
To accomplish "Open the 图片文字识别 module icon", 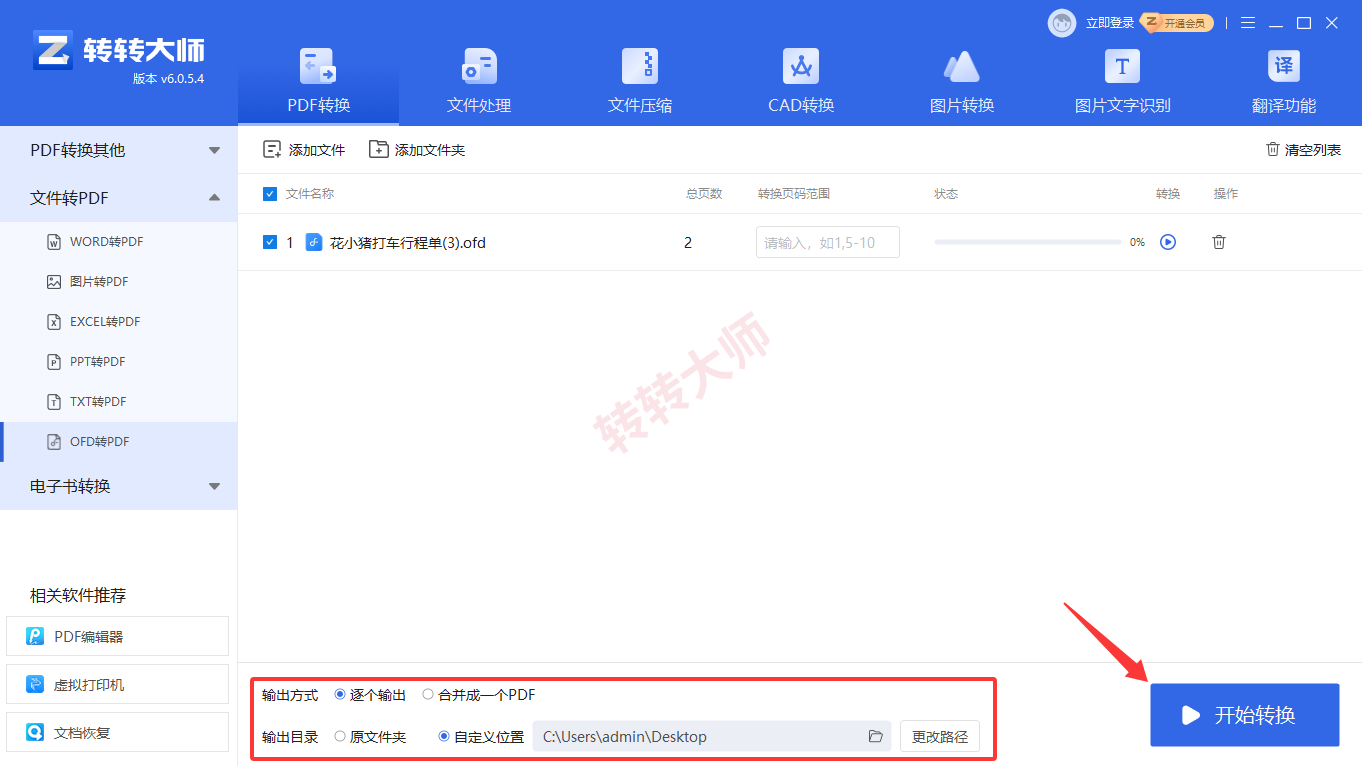I will coord(1122,66).
